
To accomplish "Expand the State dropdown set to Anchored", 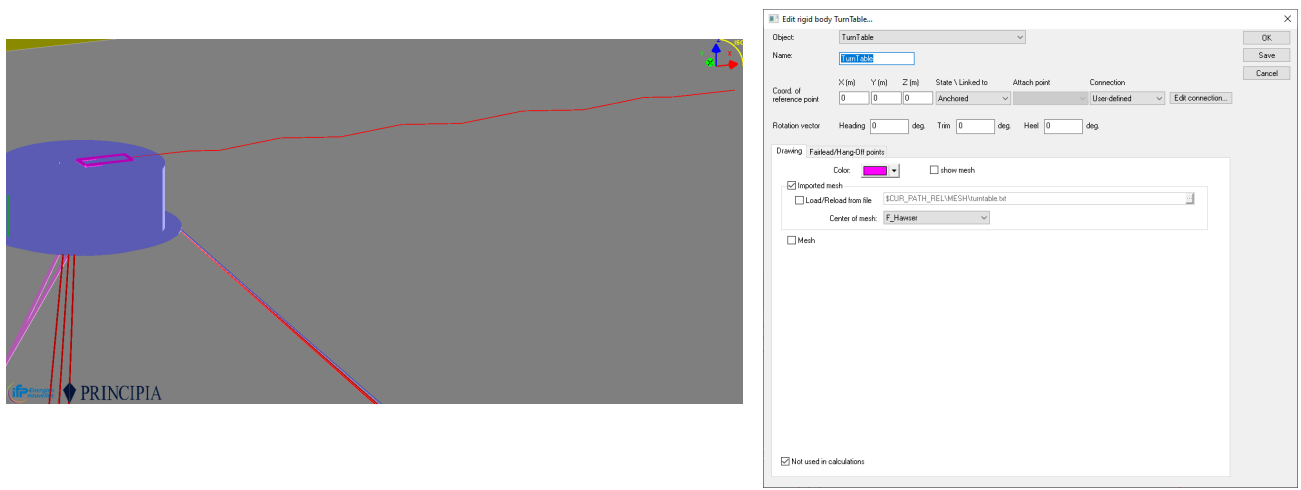I will click(x=972, y=98).
